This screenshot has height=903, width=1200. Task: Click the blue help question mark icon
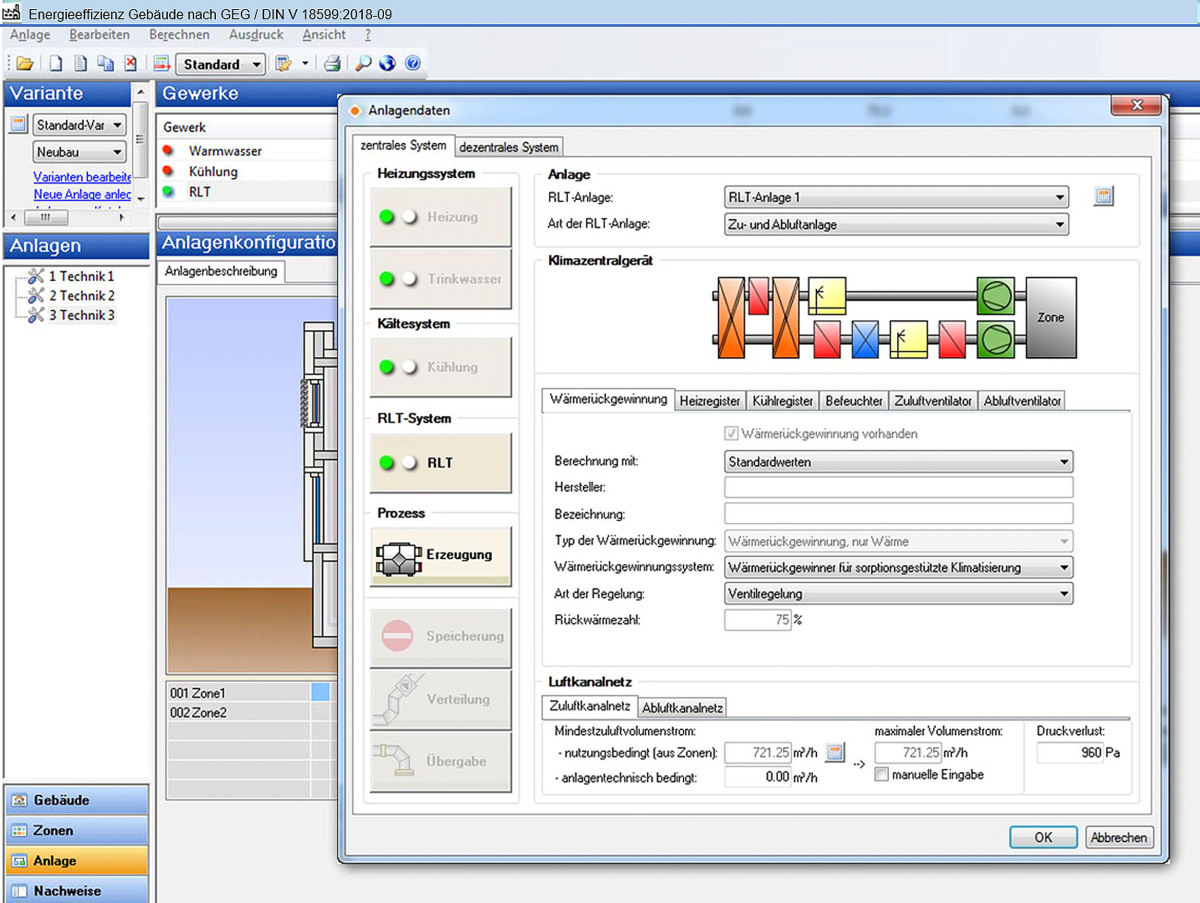(412, 64)
